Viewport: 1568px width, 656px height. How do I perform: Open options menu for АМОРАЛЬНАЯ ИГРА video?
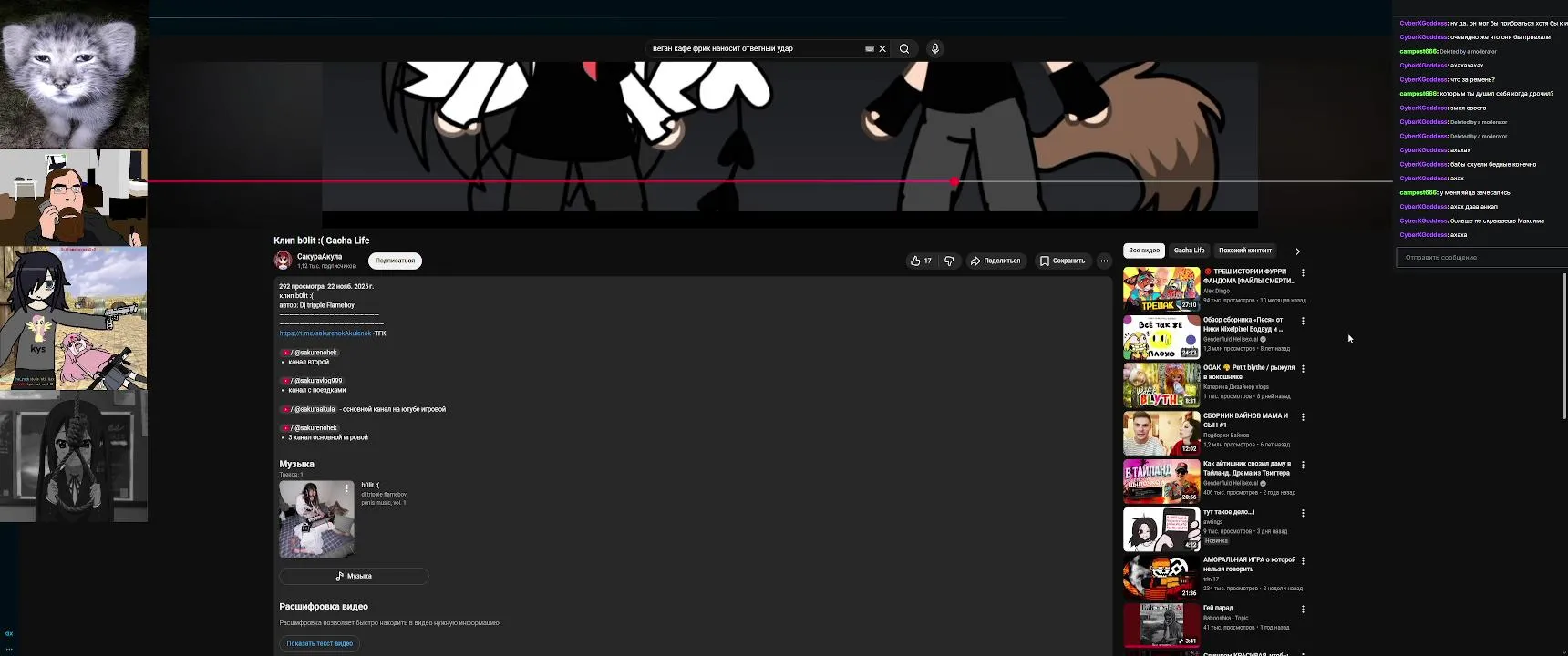[1303, 561]
